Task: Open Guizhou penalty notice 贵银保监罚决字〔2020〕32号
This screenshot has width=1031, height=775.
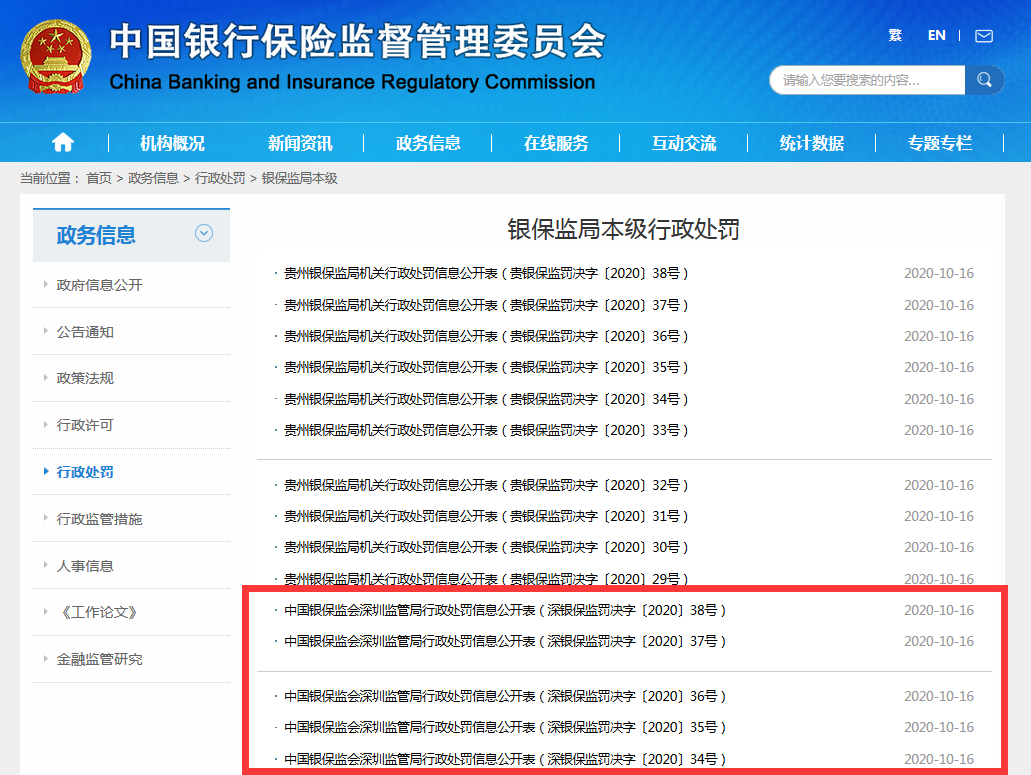Action: (x=486, y=485)
